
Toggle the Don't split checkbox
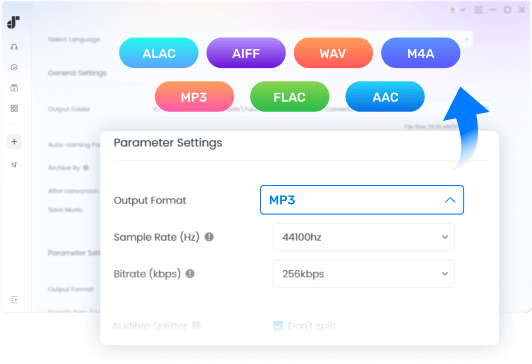tap(278, 326)
